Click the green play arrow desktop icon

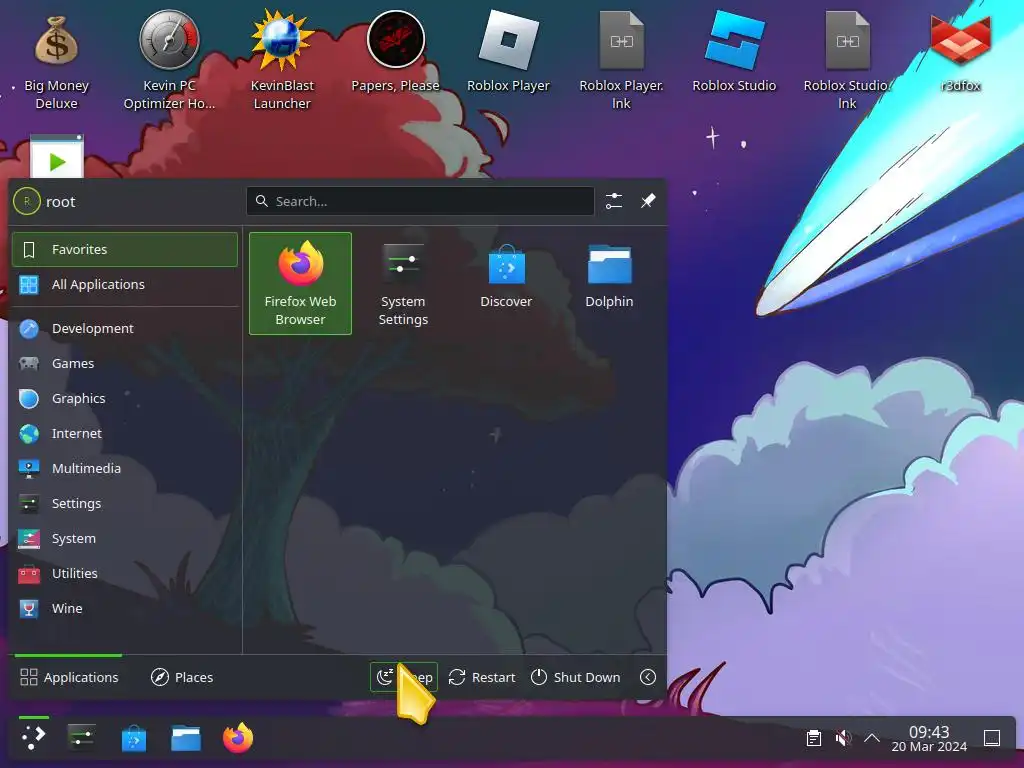tap(57, 157)
